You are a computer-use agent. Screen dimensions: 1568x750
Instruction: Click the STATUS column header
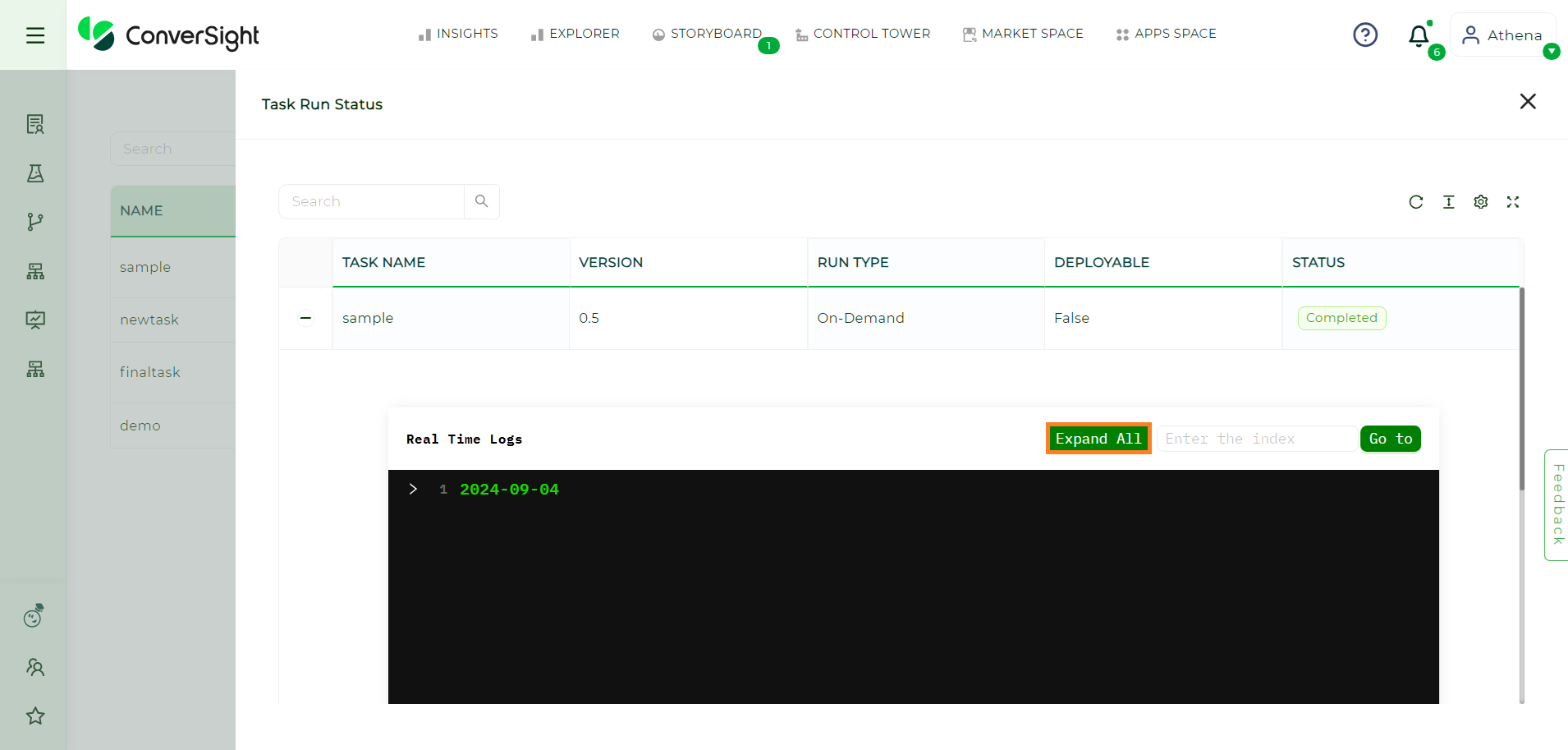click(1401, 262)
